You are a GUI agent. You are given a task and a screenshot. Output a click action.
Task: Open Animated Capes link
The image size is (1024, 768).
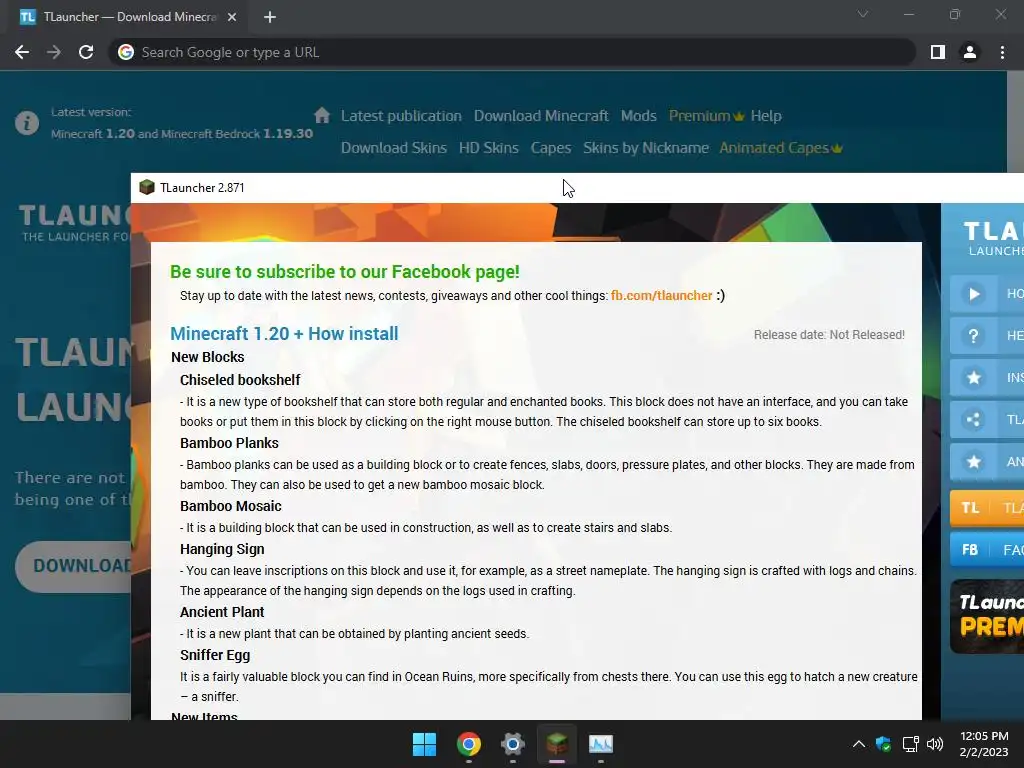tap(780, 148)
